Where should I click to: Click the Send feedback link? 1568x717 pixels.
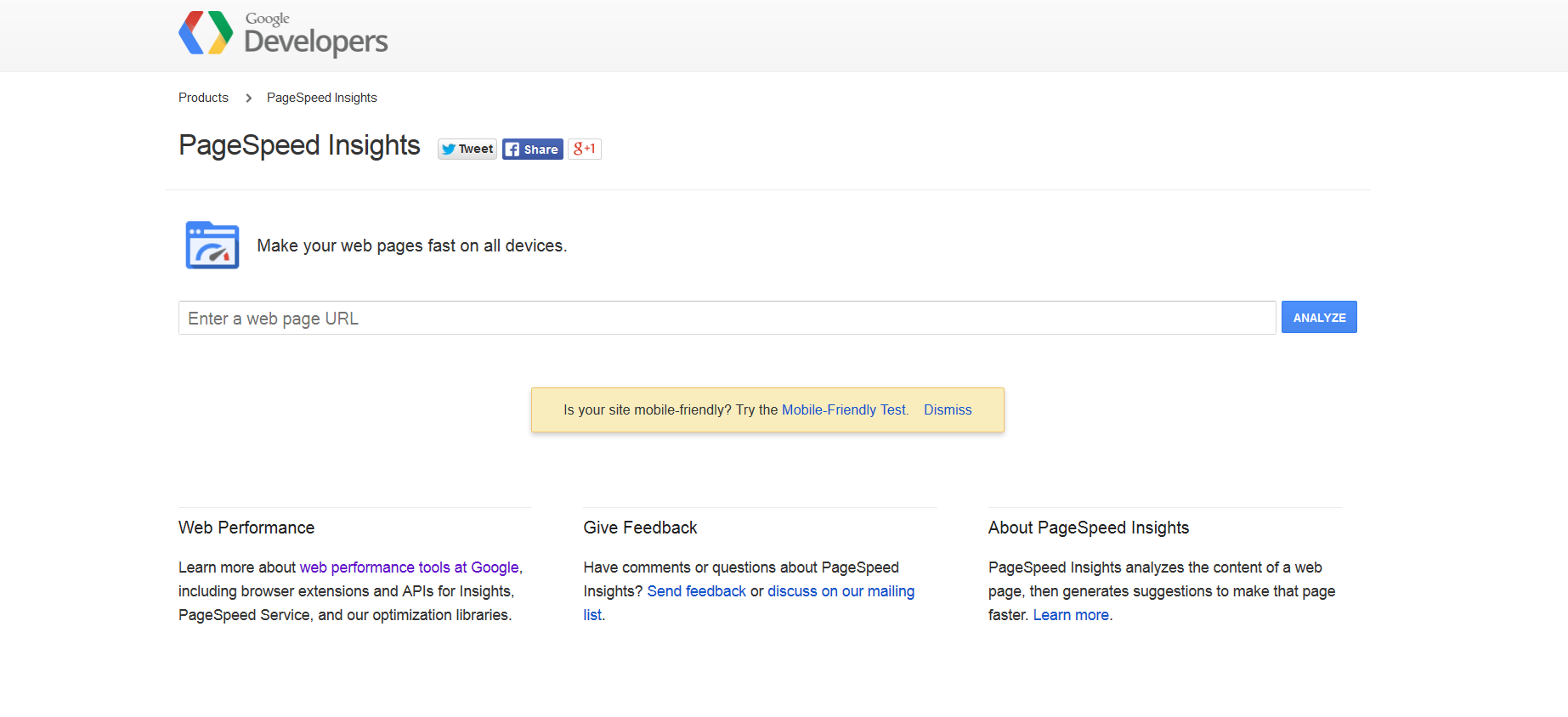[697, 591]
